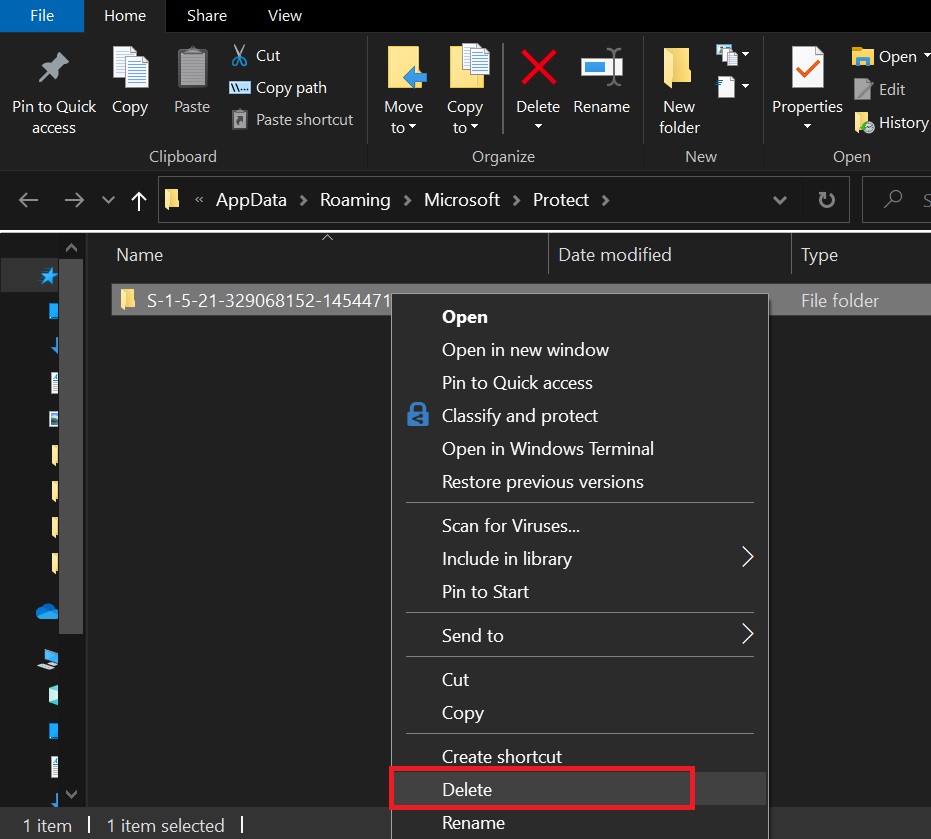The image size is (931, 839).
Task: Refresh the current folder view
Action: point(826,200)
